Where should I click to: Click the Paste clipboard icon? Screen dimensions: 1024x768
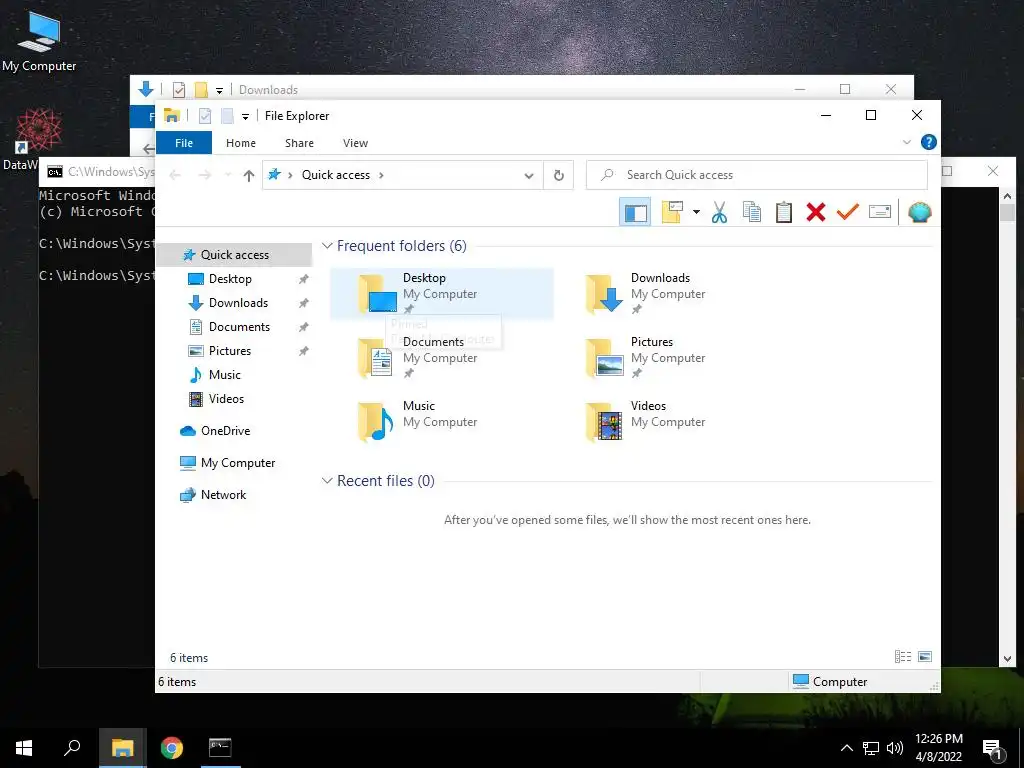coord(784,212)
